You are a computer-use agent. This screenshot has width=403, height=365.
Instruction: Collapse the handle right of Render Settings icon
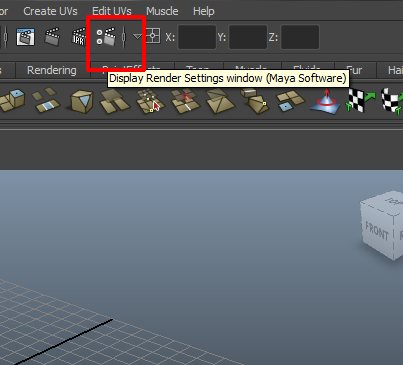click(124, 37)
